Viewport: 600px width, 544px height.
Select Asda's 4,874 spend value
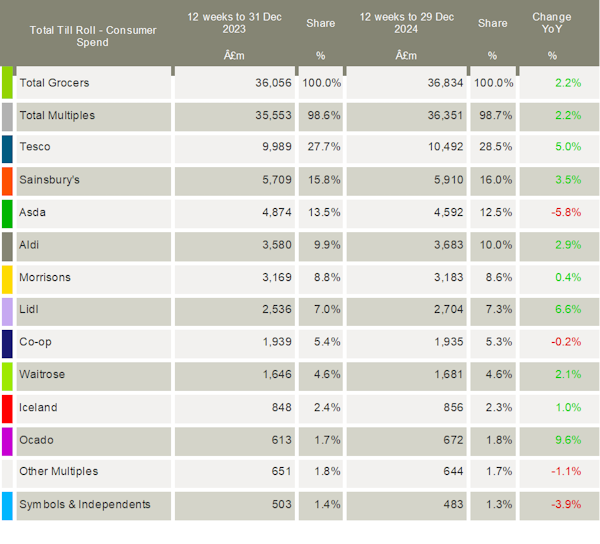(x=277, y=212)
